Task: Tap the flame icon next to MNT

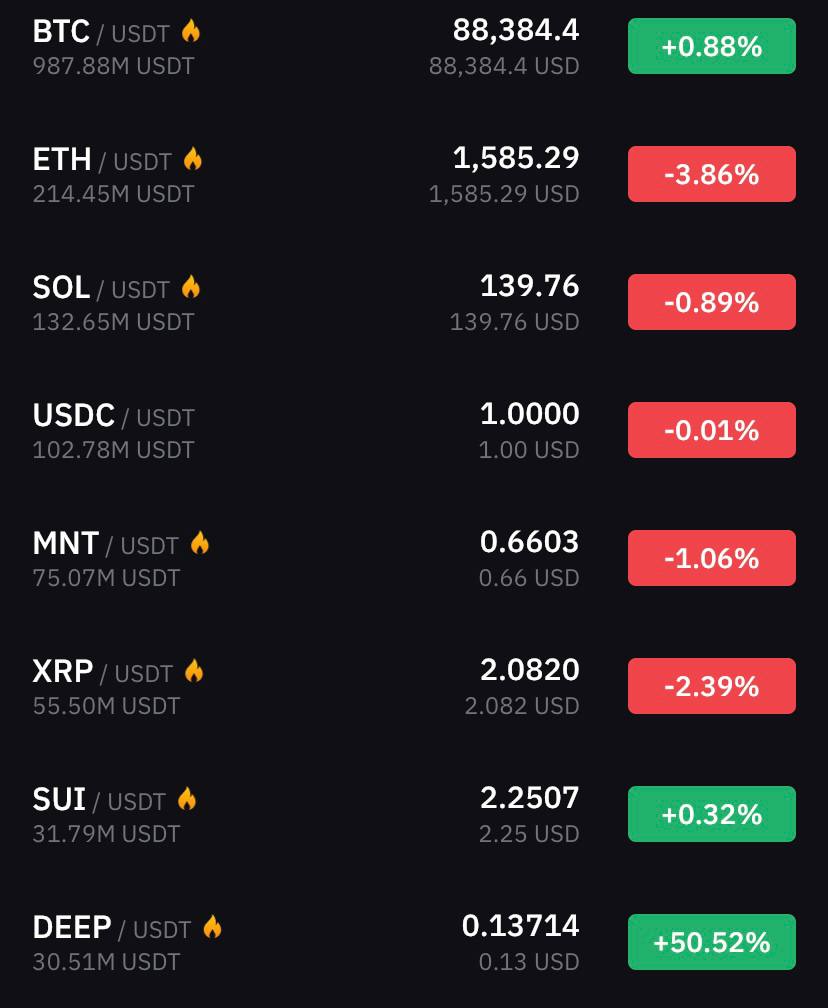Action: click(x=200, y=543)
